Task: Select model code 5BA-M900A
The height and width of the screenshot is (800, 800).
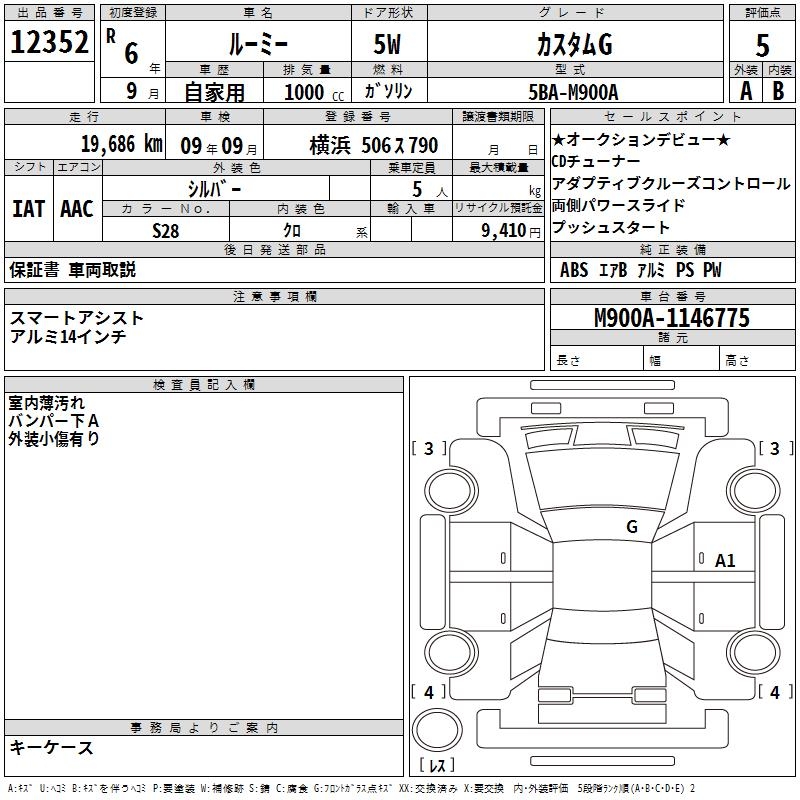Action: pyautogui.click(x=573, y=92)
